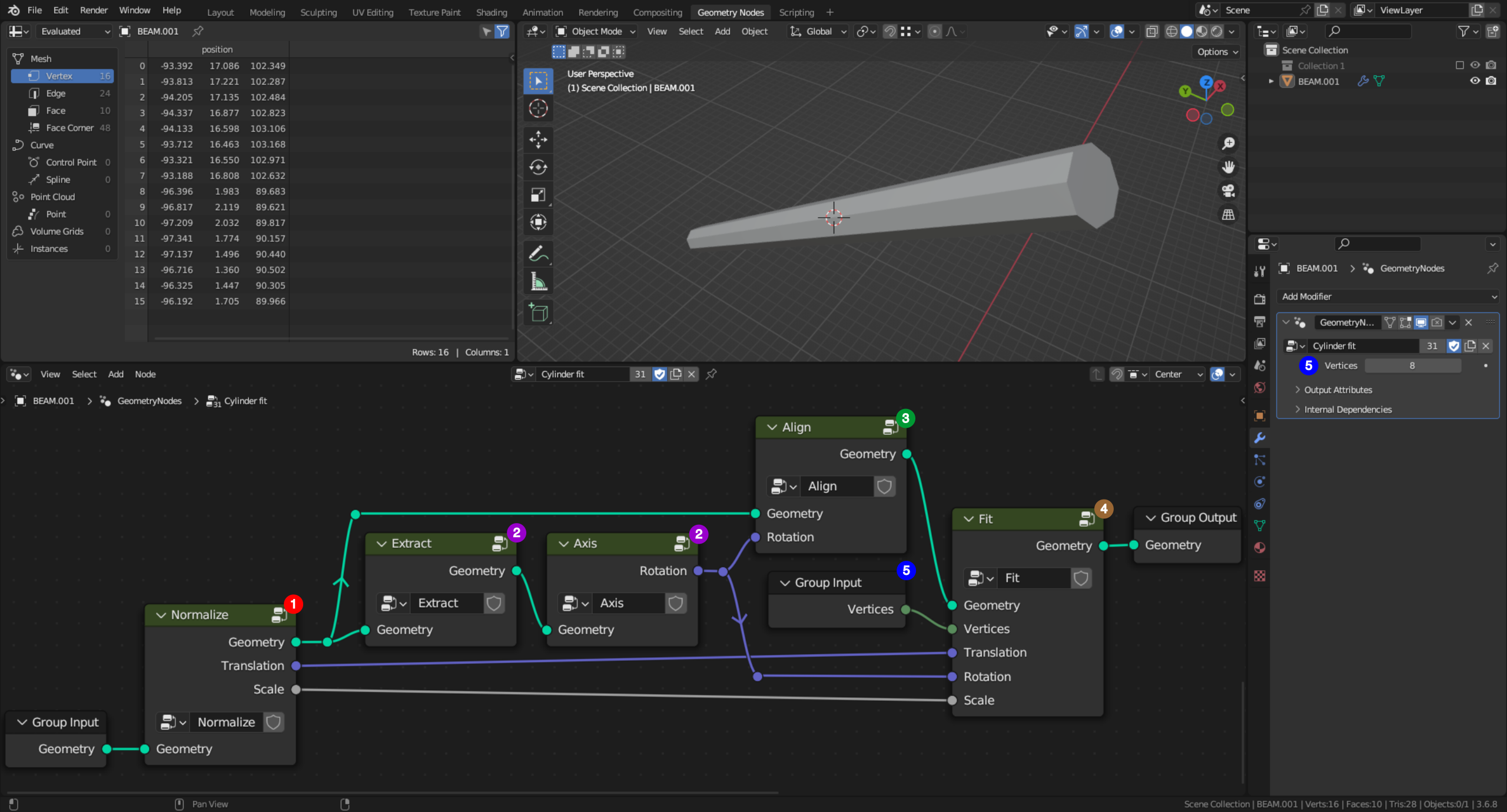Screen dimensions: 1507x812
Task: Activate the Transform tool
Action: (538, 222)
